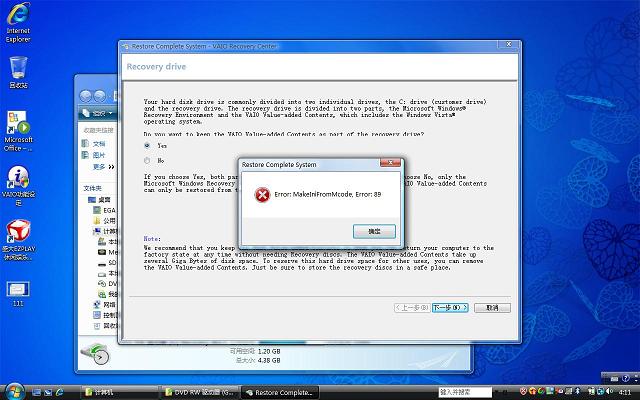This screenshot has width=640, height=400.
Task: Open the 组织 dropdown in Explorer toolbar
Action: [x=98, y=113]
